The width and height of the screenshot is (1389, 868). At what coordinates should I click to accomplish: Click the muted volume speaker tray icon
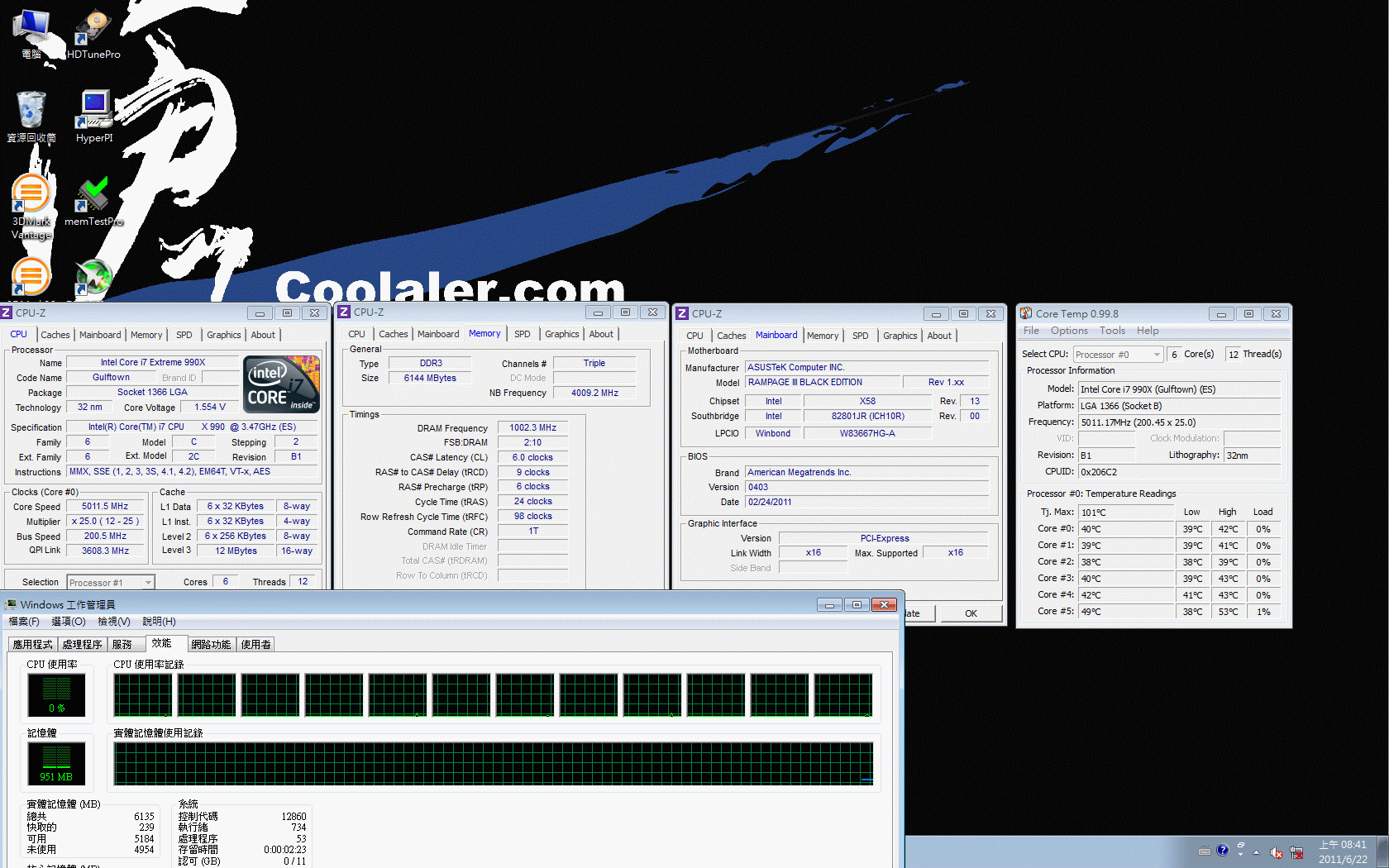(1277, 852)
